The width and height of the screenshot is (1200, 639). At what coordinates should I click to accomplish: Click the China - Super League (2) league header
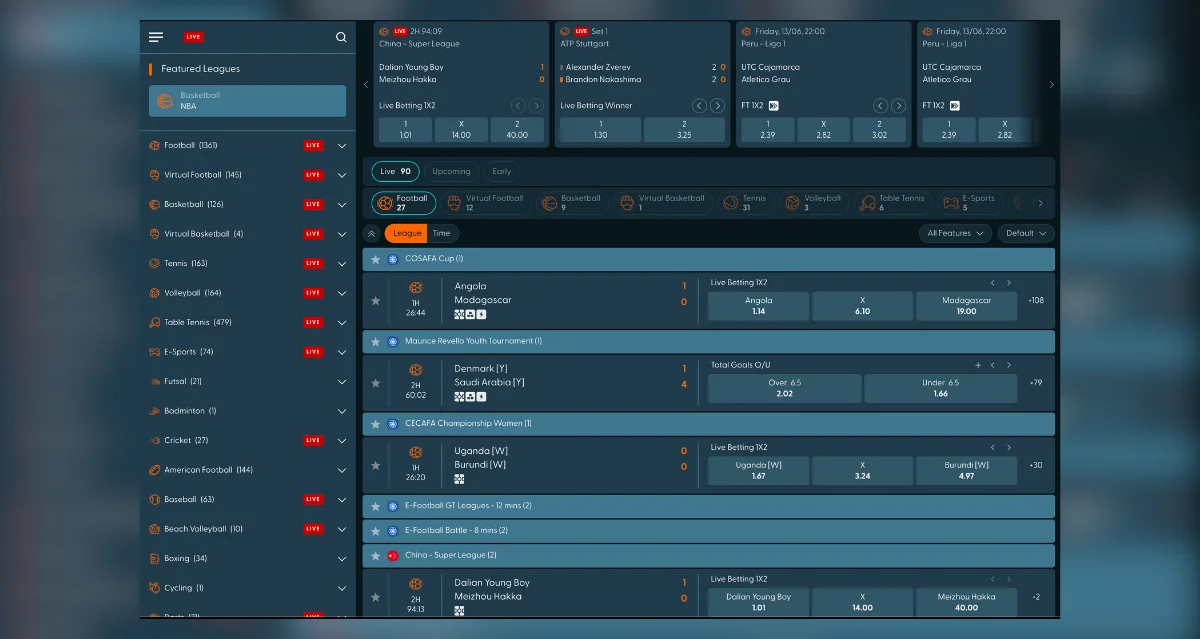[708, 555]
